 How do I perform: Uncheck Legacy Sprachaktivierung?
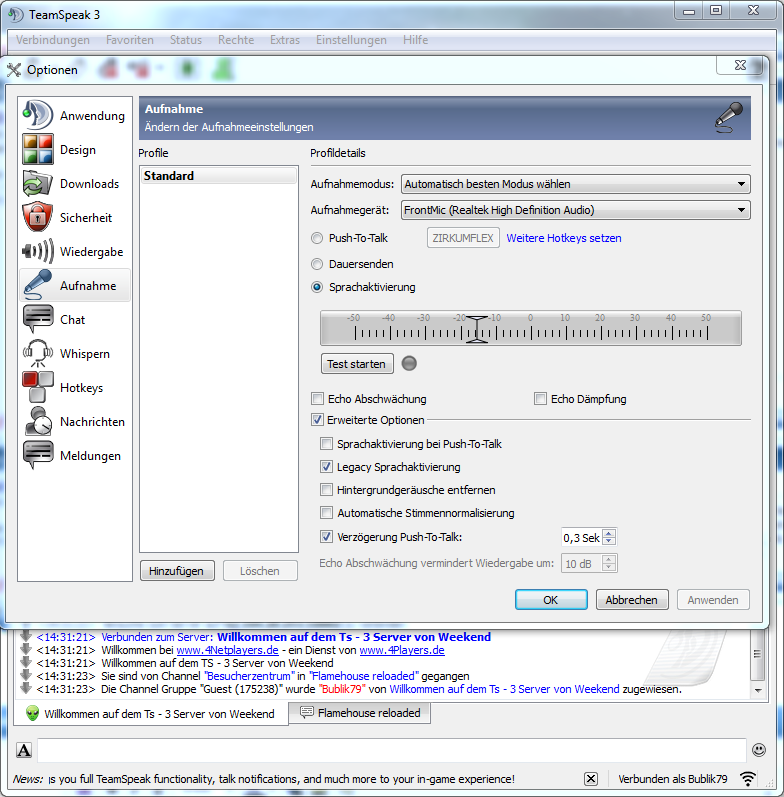[326, 467]
